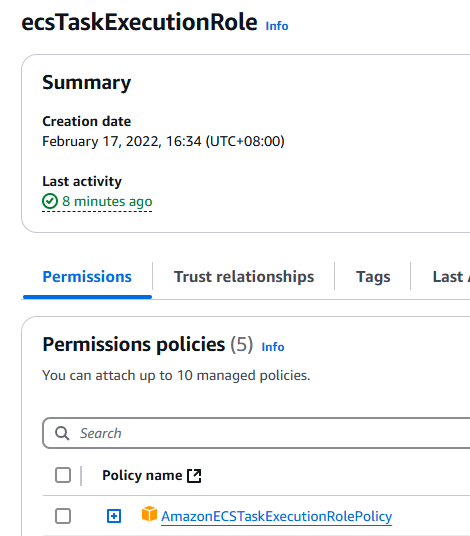Screen dimensions: 470x536
Task: Click the Policy name column header
Action: point(142,475)
